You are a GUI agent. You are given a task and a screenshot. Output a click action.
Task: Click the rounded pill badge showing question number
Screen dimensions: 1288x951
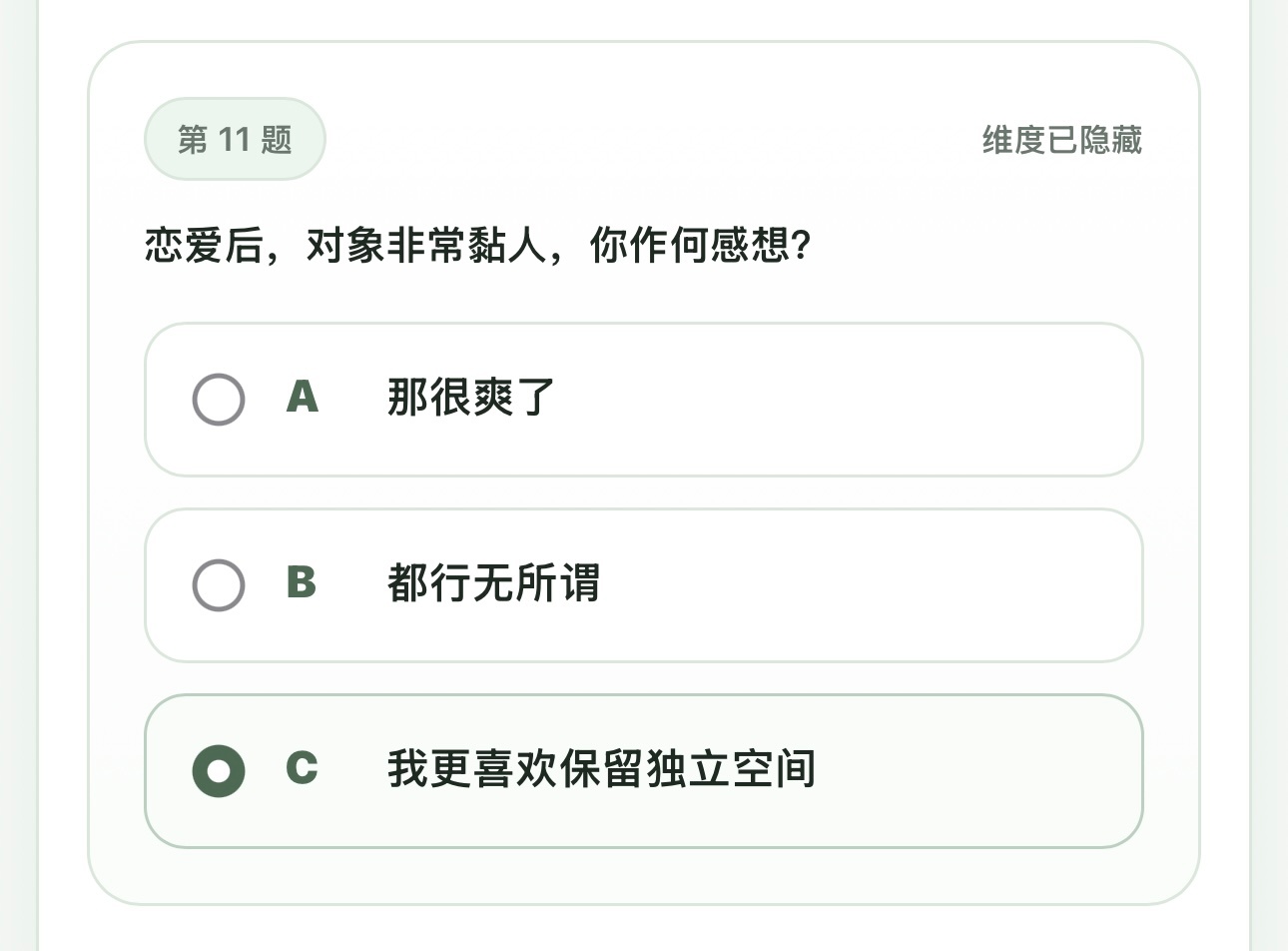pos(234,139)
